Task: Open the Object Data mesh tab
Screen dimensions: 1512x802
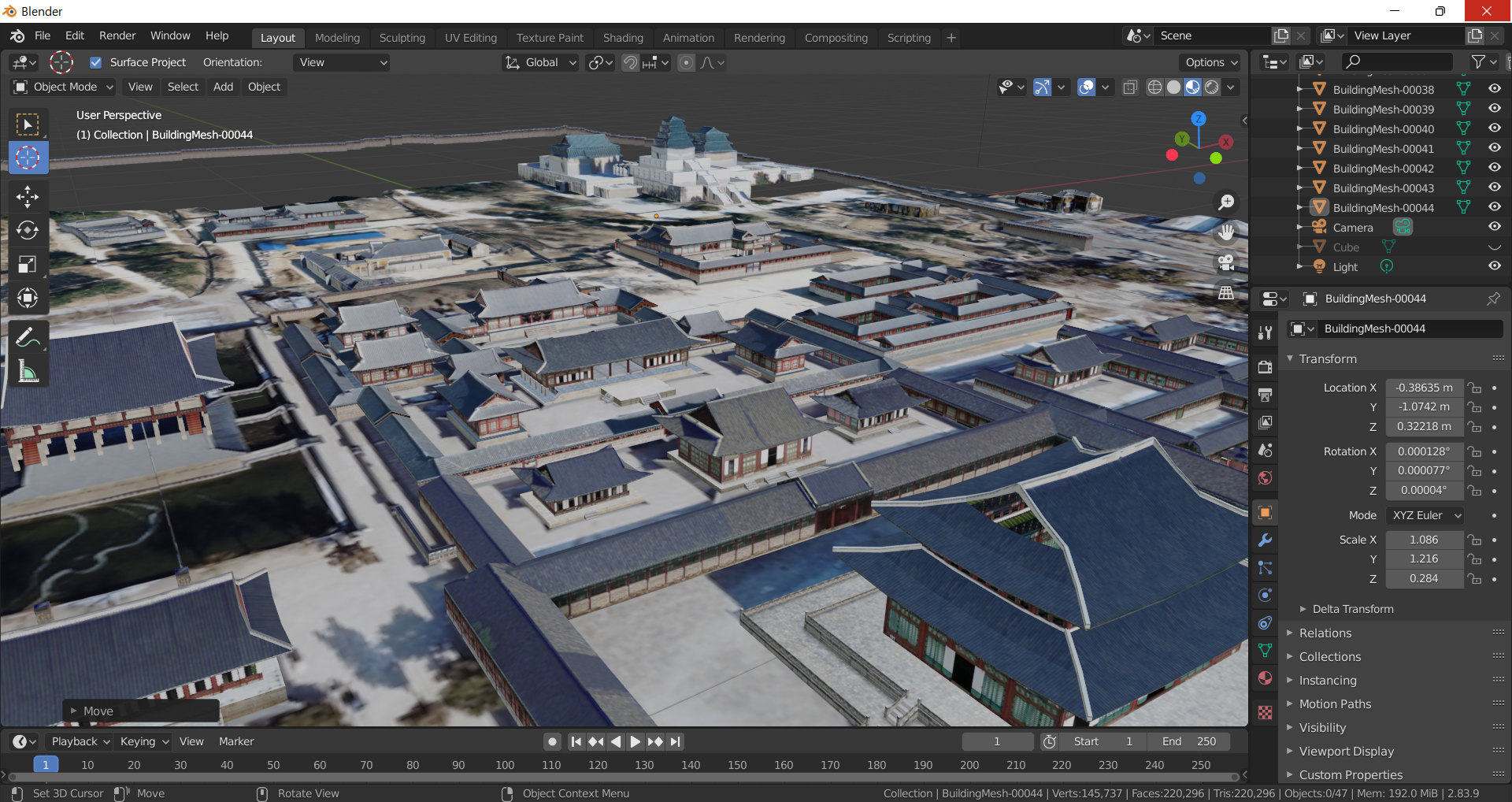Action: pyautogui.click(x=1265, y=650)
